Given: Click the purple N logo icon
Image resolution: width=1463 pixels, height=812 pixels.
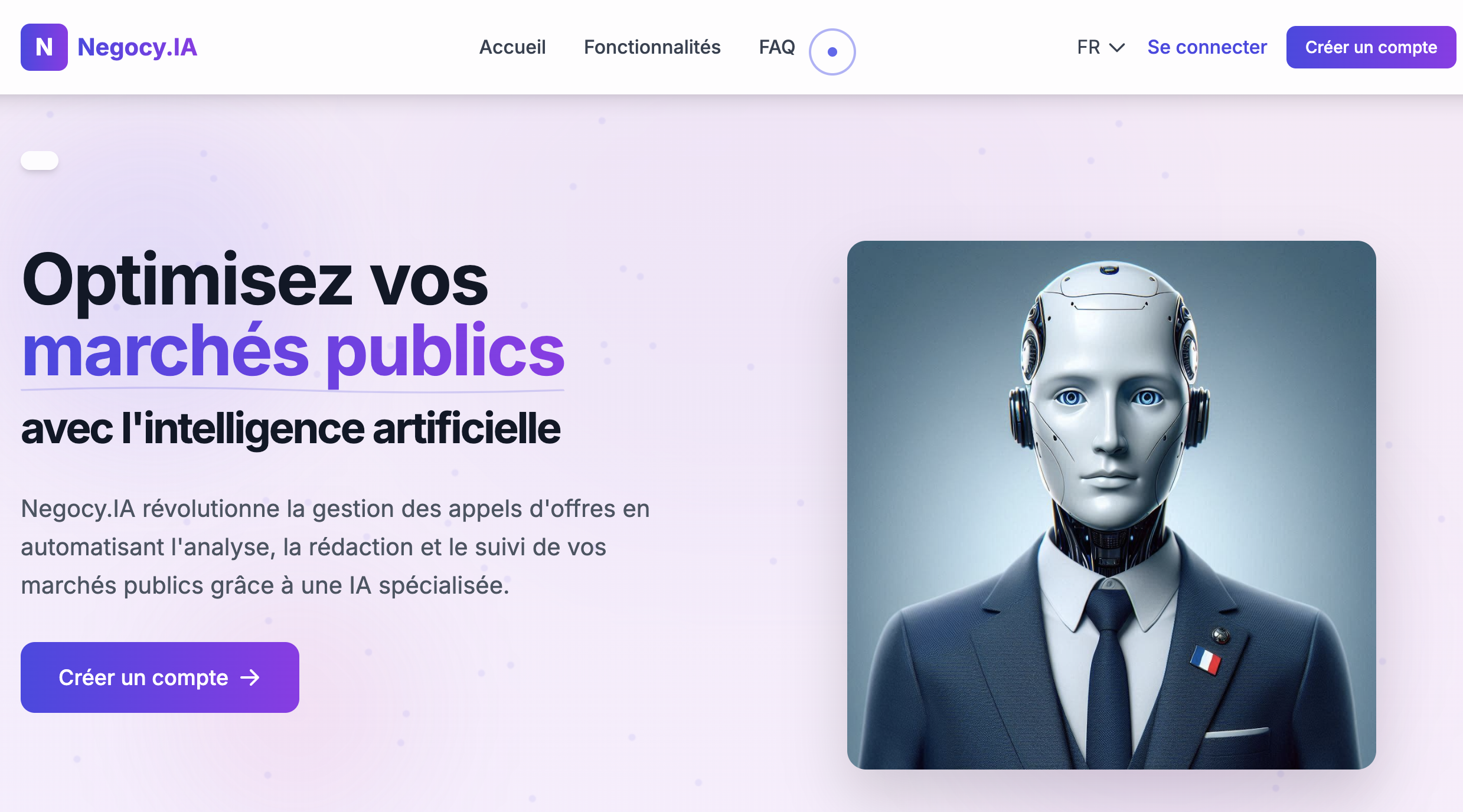Looking at the screenshot, I should click(x=44, y=47).
